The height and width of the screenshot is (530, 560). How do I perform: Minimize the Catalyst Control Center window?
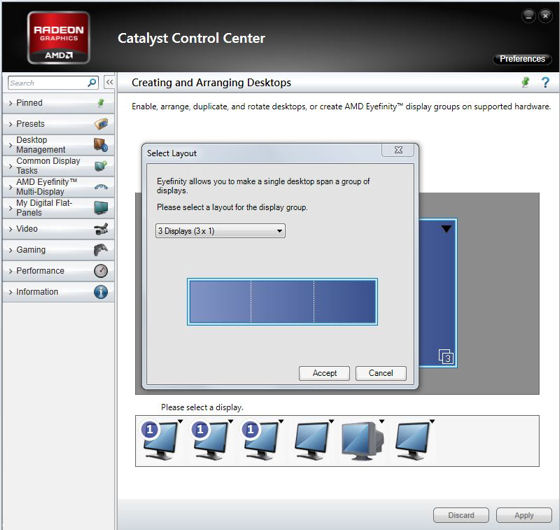[529, 16]
